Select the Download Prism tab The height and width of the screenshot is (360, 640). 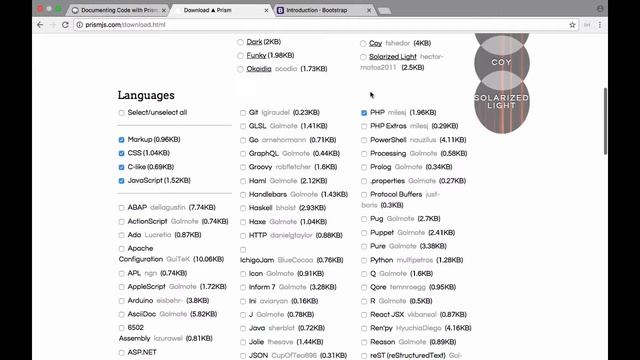[x=221, y=10]
